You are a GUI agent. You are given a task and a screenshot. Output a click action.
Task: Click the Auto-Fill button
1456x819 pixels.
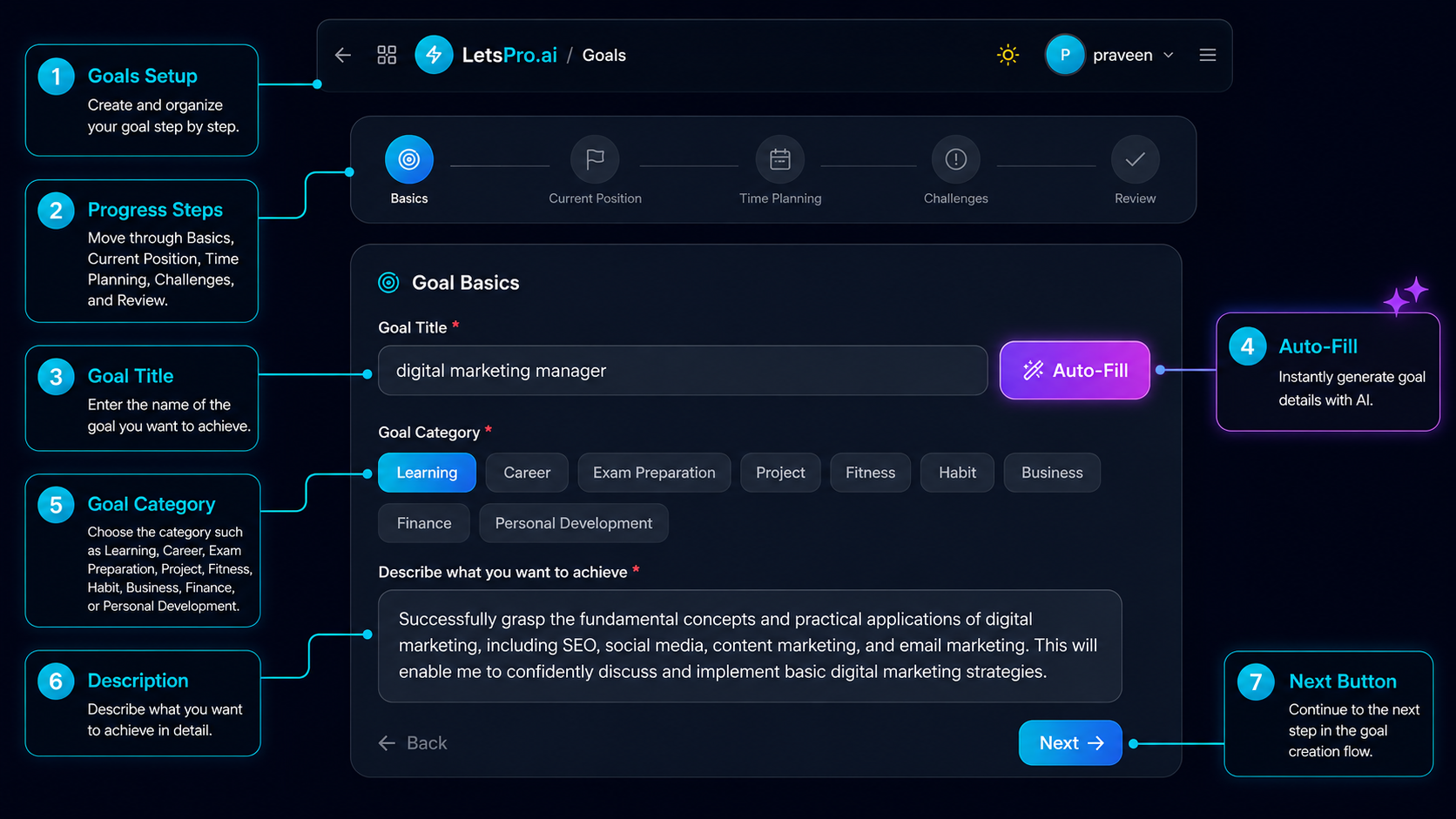(1075, 370)
